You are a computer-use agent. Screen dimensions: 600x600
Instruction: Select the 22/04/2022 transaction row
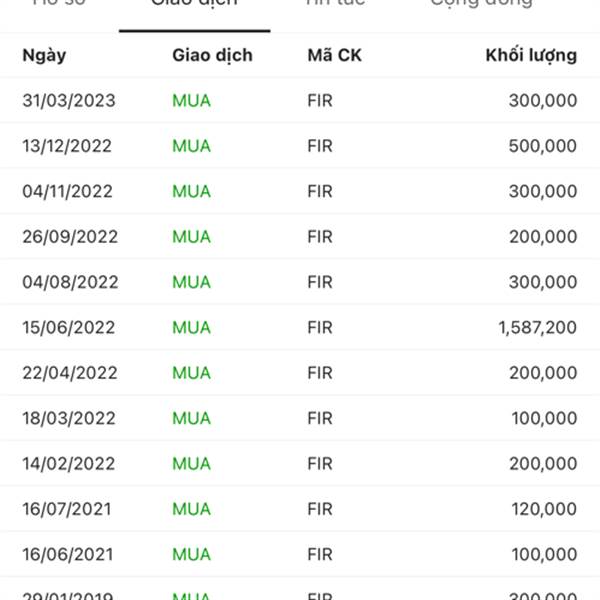300,373
